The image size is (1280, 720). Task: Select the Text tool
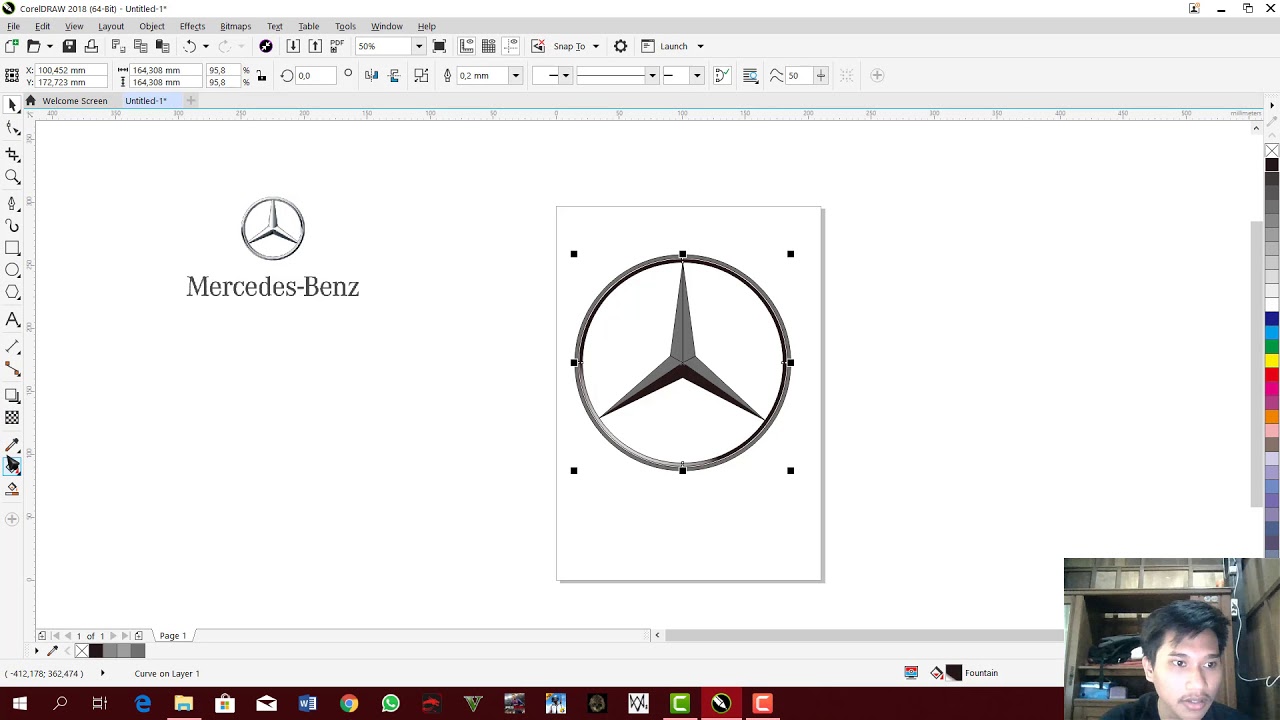pos(12,319)
